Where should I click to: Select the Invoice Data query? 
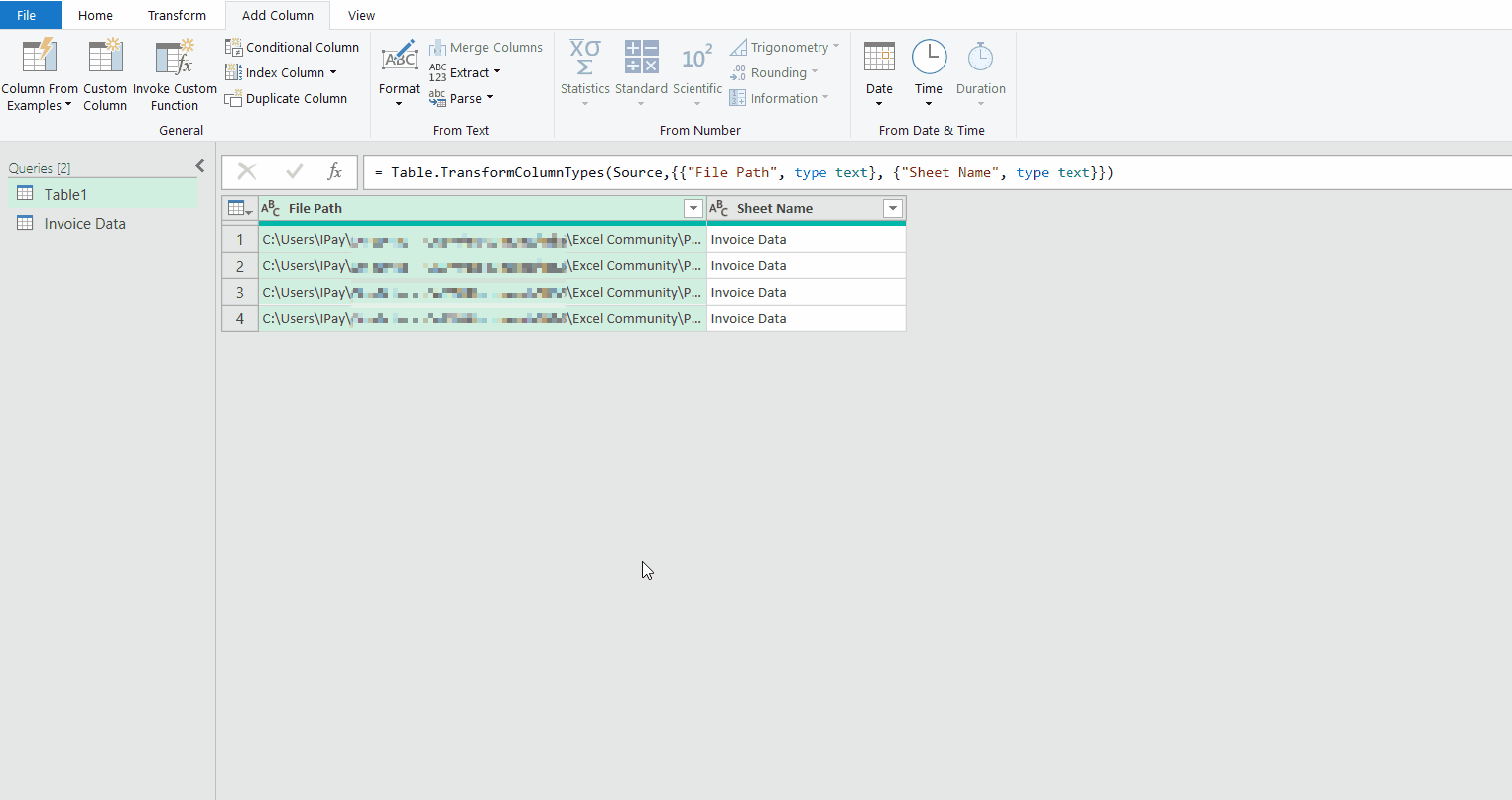point(84,224)
